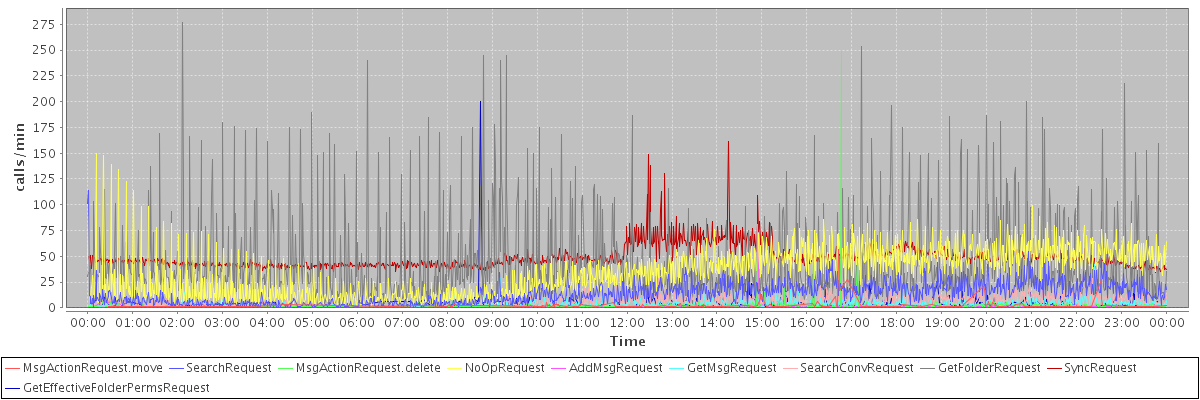The image size is (1200, 400).
Task: Click the Time axis title
Action: point(627,342)
